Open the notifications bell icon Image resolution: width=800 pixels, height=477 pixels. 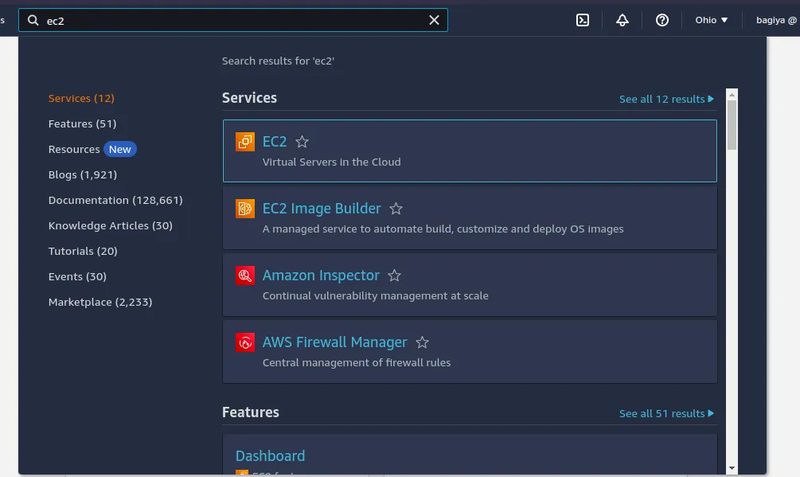tap(622, 20)
